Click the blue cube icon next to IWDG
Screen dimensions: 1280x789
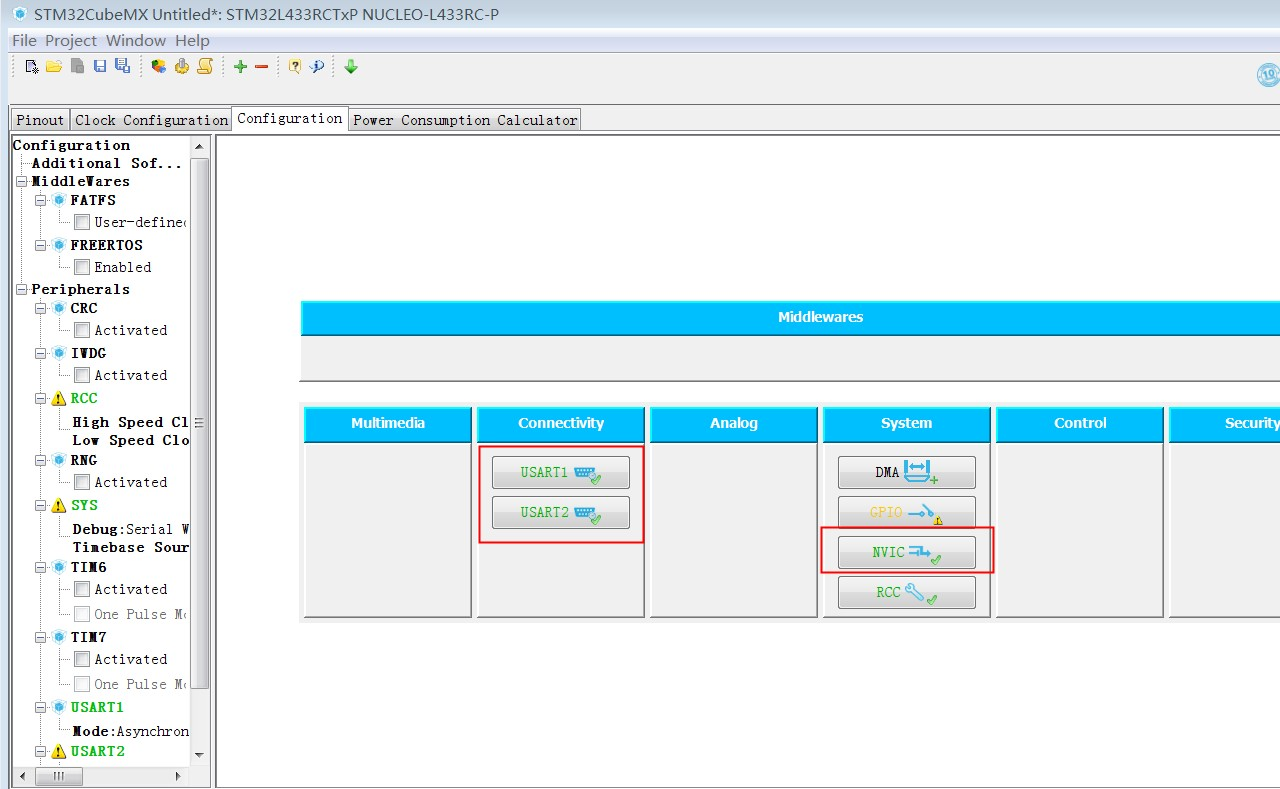click(x=59, y=353)
